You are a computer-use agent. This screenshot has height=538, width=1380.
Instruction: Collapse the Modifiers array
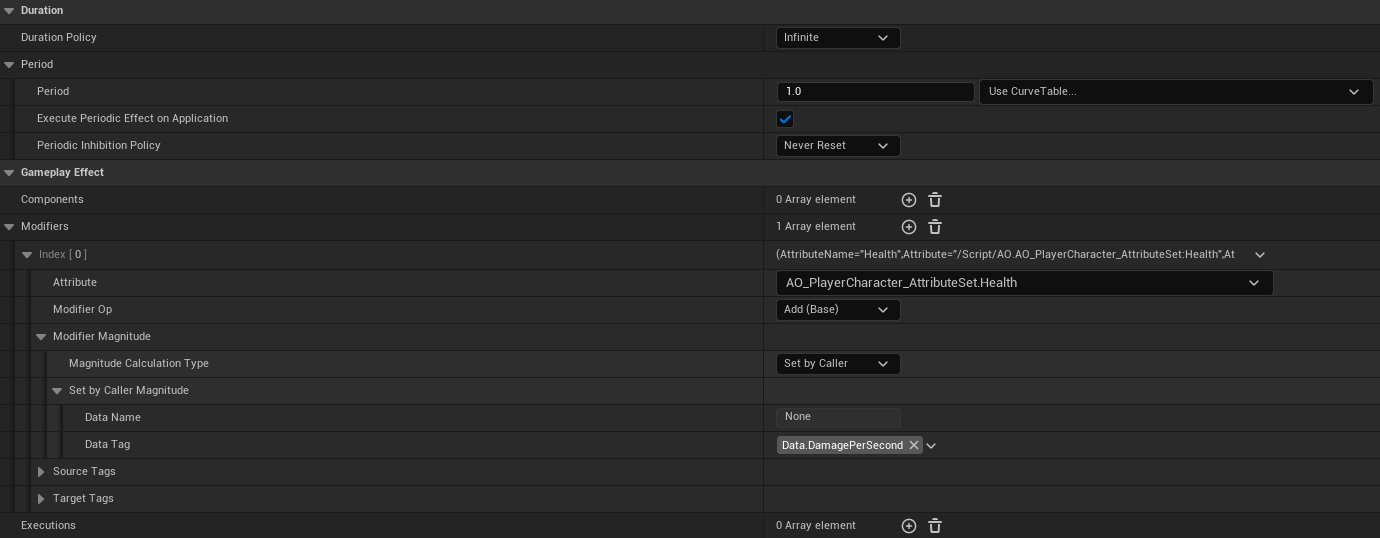click(9, 227)
